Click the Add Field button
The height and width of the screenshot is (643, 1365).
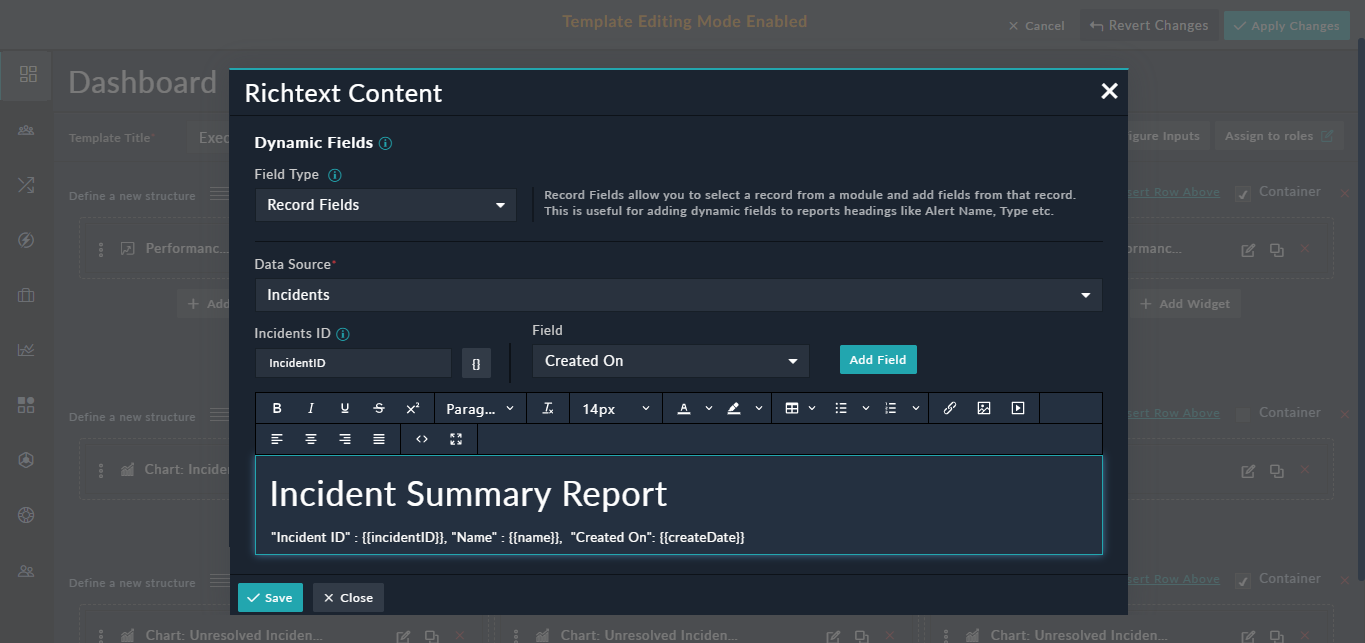click(x=877, y=359)
